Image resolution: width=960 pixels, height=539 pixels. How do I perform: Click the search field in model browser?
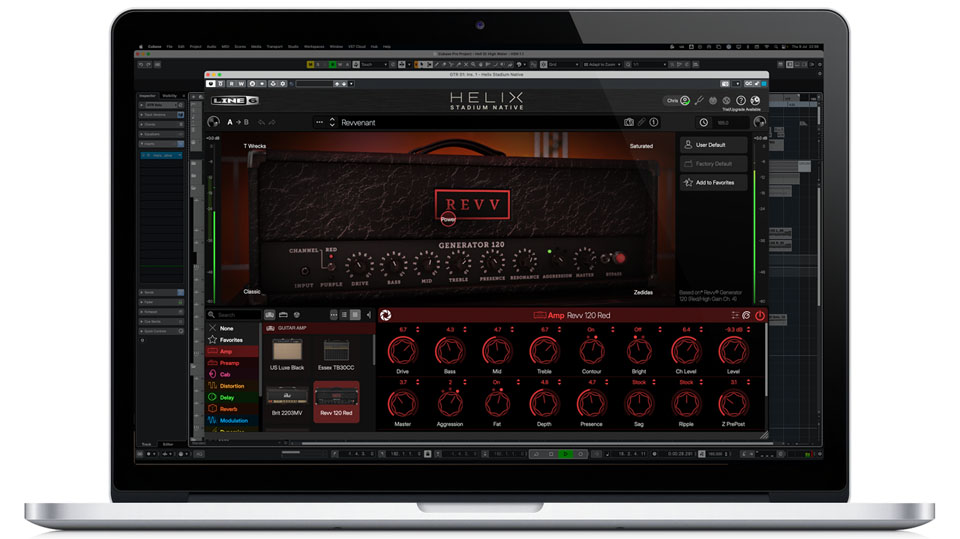[x=234, y=315]
